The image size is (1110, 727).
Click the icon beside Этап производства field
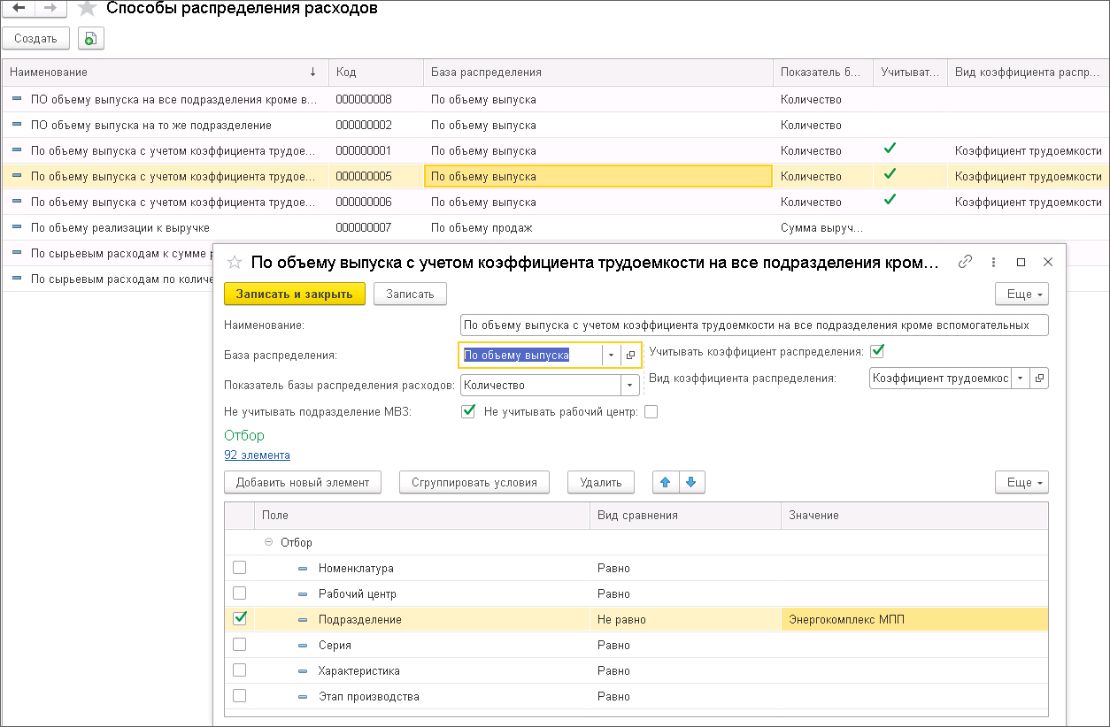click(x=303, y=697)
